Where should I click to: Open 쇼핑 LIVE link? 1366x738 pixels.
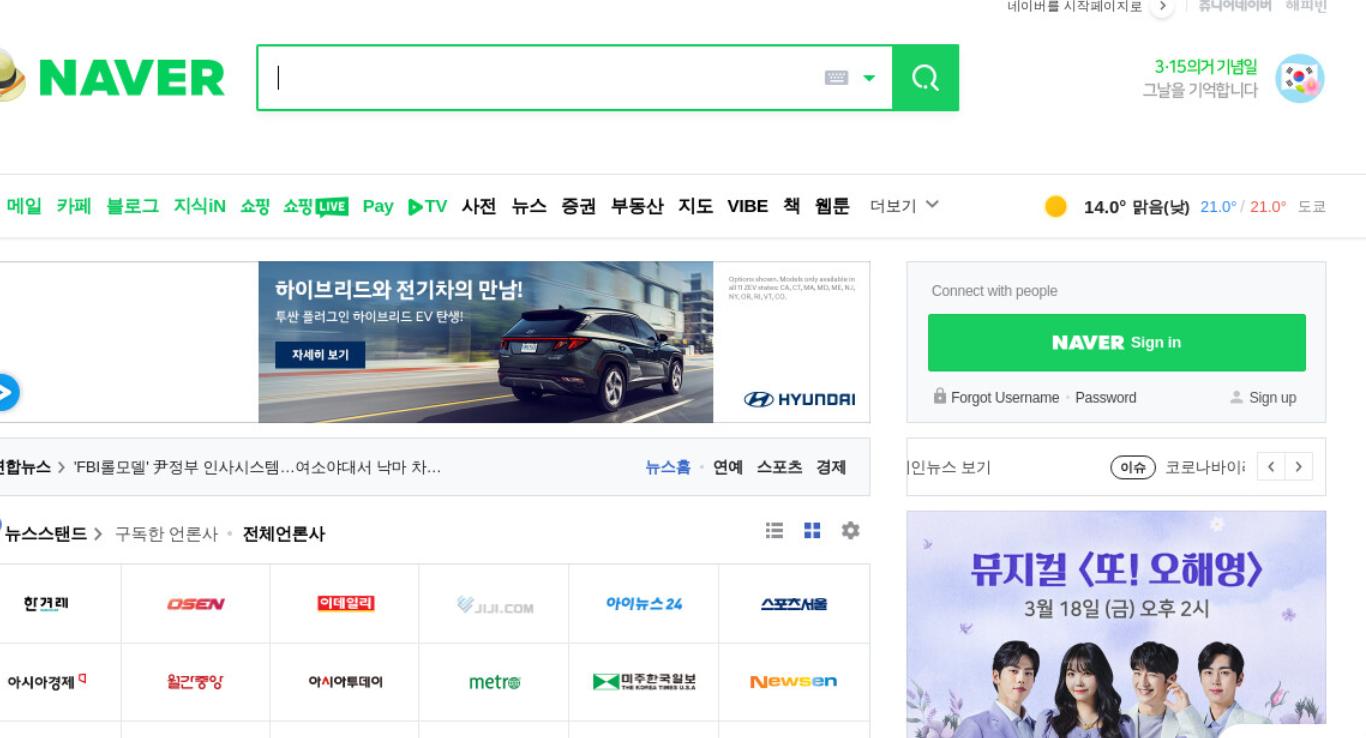315,206
